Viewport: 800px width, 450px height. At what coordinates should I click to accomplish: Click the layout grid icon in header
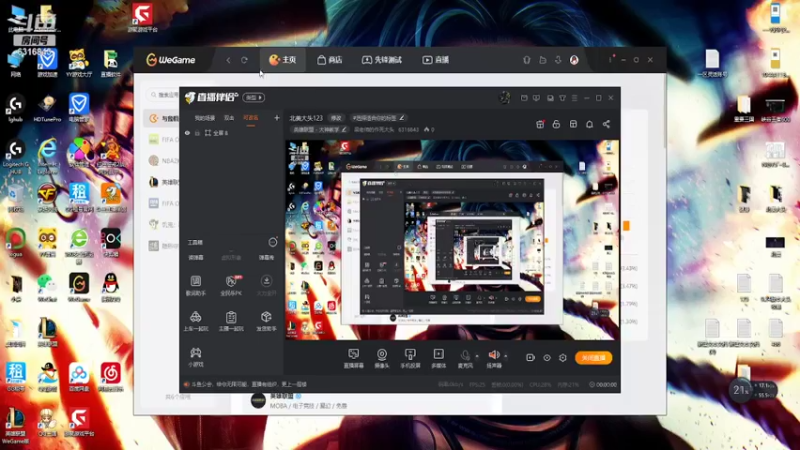point(573,124)
